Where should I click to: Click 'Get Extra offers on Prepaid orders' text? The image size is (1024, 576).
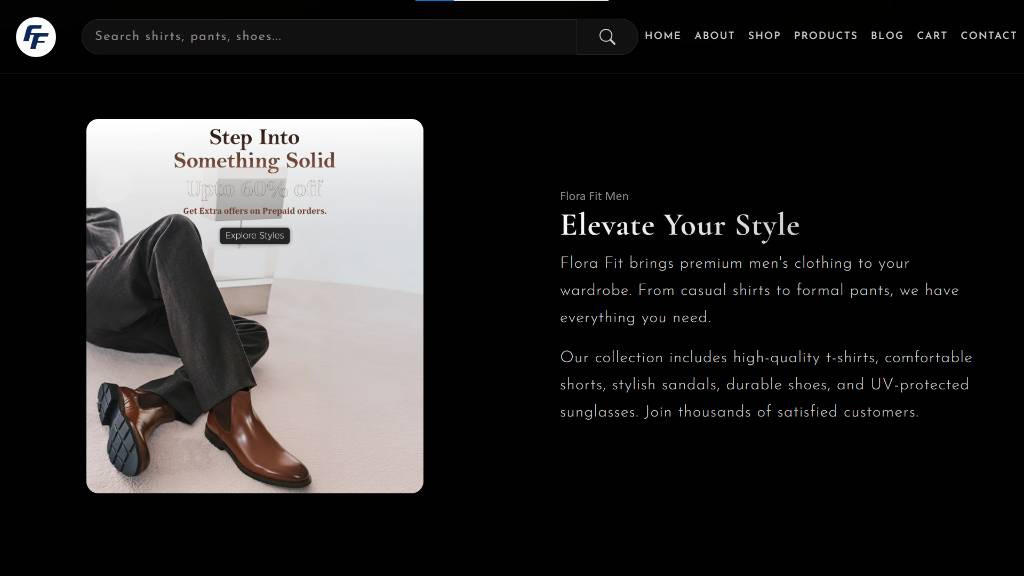point(255,211)
